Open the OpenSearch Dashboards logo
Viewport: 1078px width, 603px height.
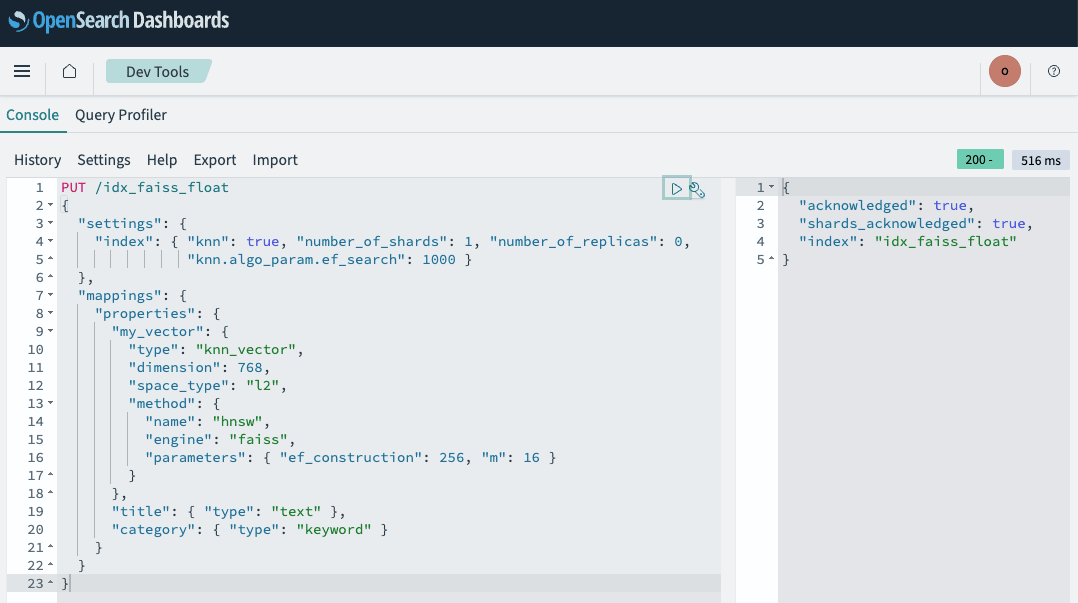119,21
